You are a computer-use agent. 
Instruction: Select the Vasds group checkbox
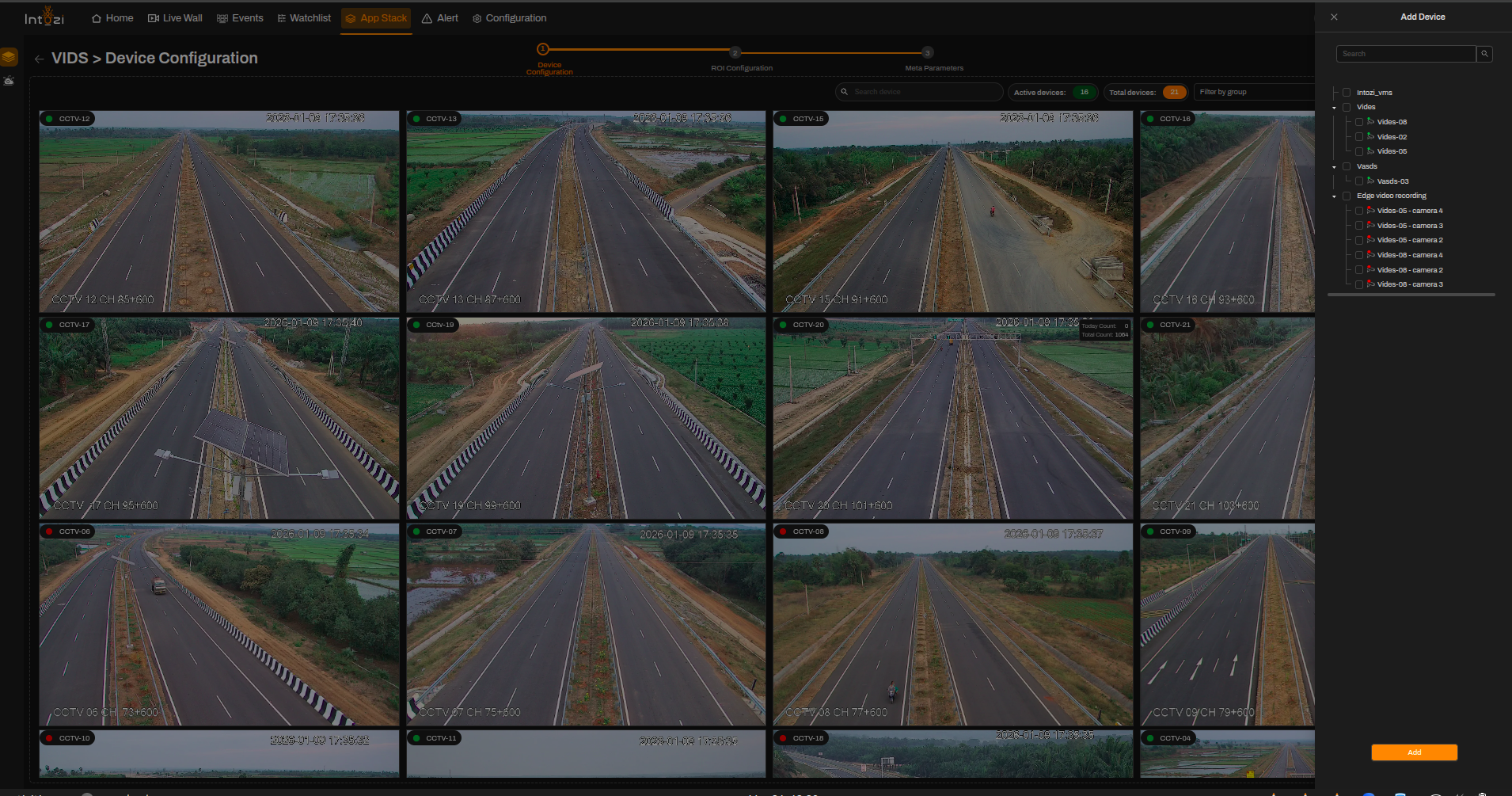tap(1347, 166)
